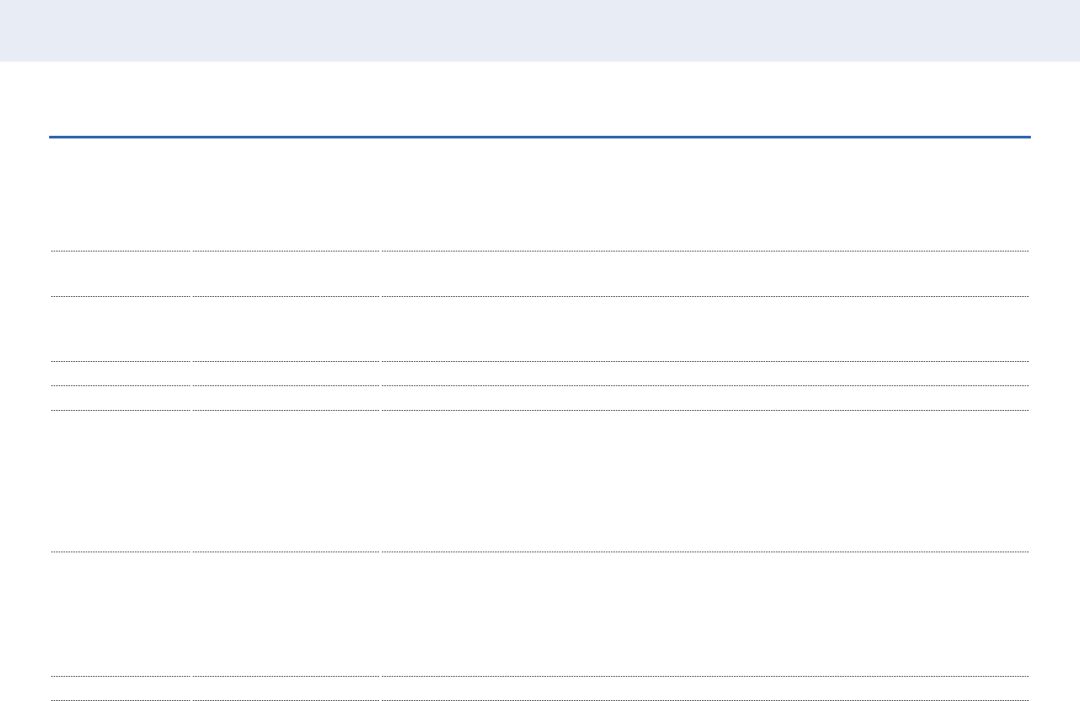Click the wide third column cell of the second row

(705, 274)
